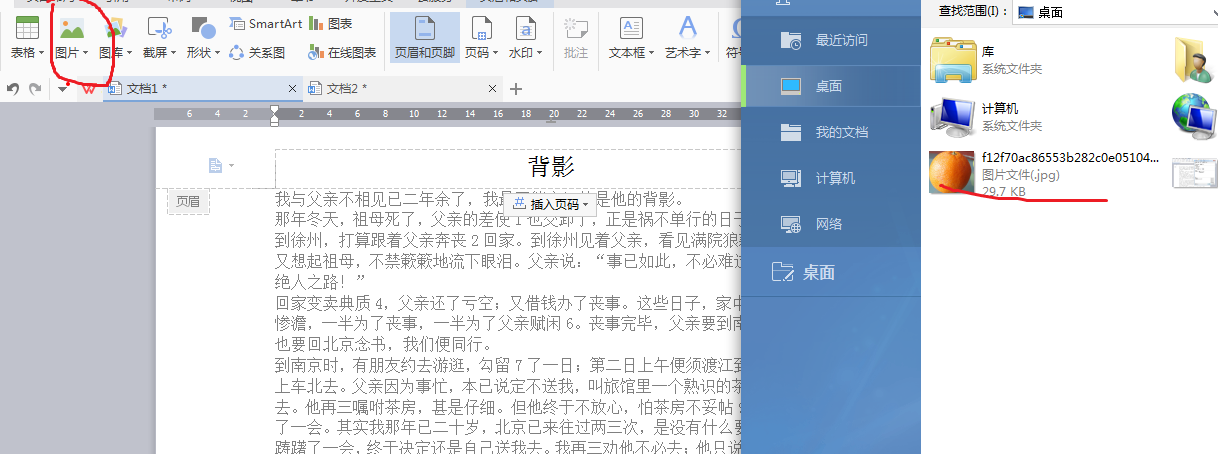This screenshot has width=1218, height=454.
Task: Select 计算机 in the dialog sidebar
Action: [x=832, y=178]
